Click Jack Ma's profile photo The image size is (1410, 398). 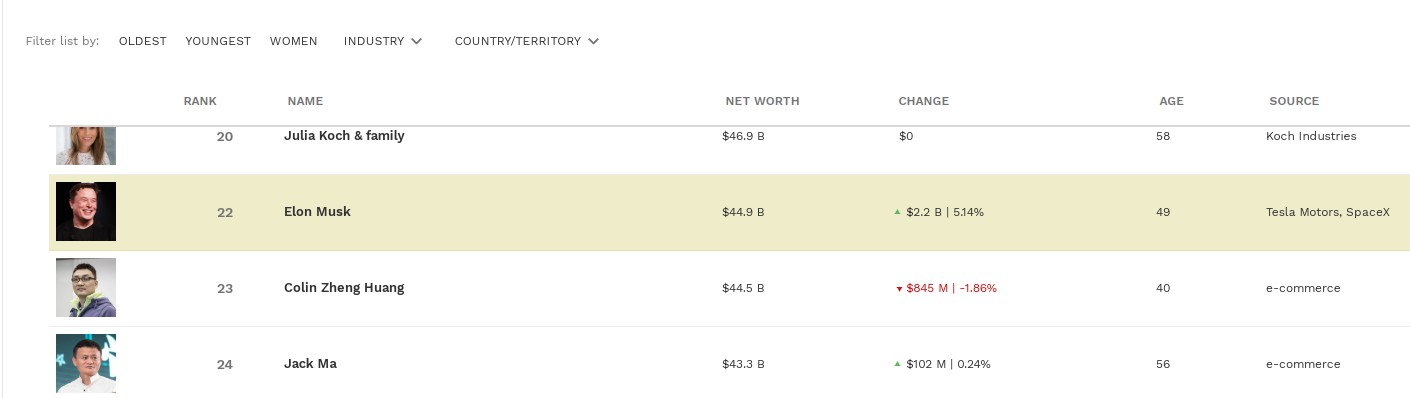click(86, 363)
